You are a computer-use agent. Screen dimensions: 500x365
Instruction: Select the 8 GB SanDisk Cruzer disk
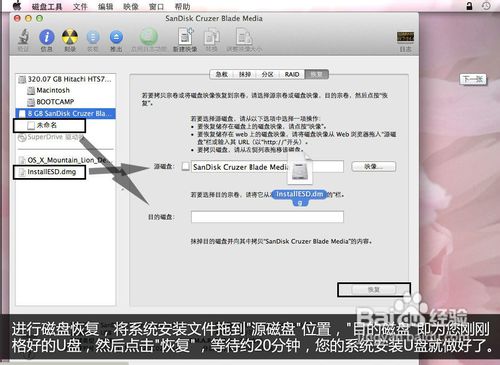point(65,113)
